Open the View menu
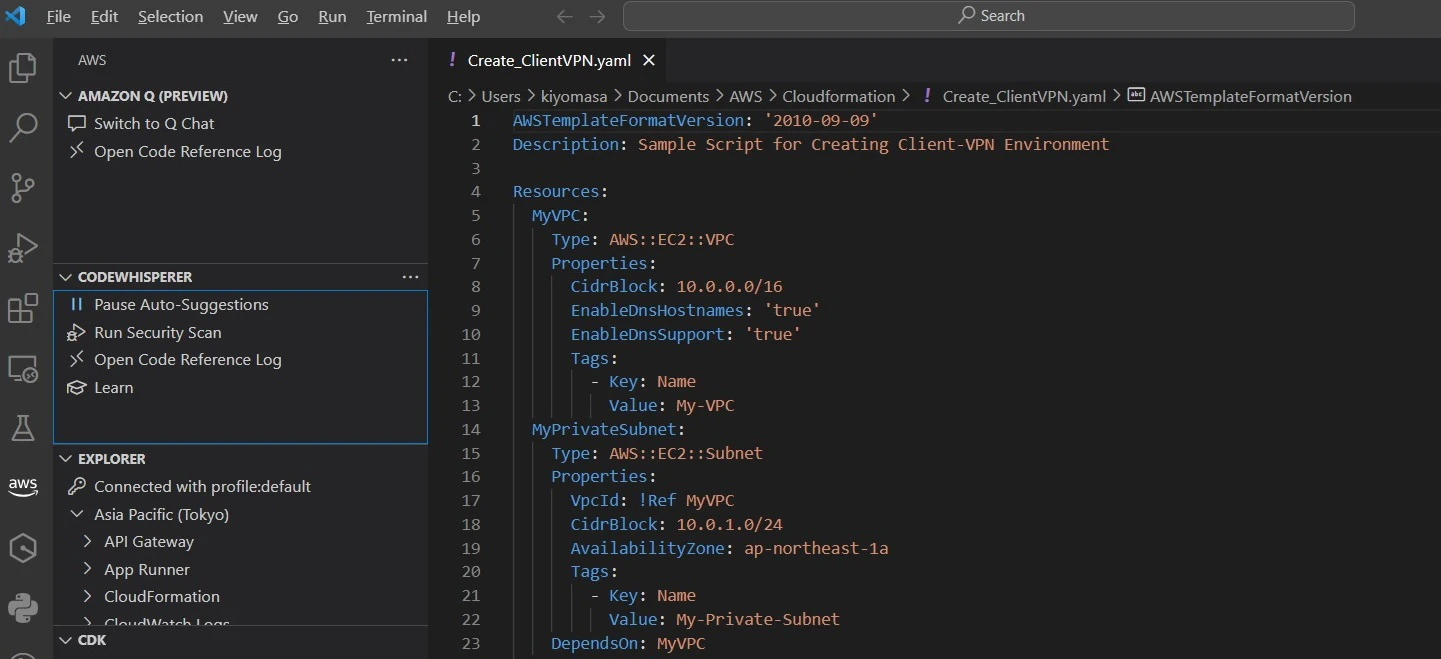The height and width of the screenshot is (659, 1441). [240, 16]
